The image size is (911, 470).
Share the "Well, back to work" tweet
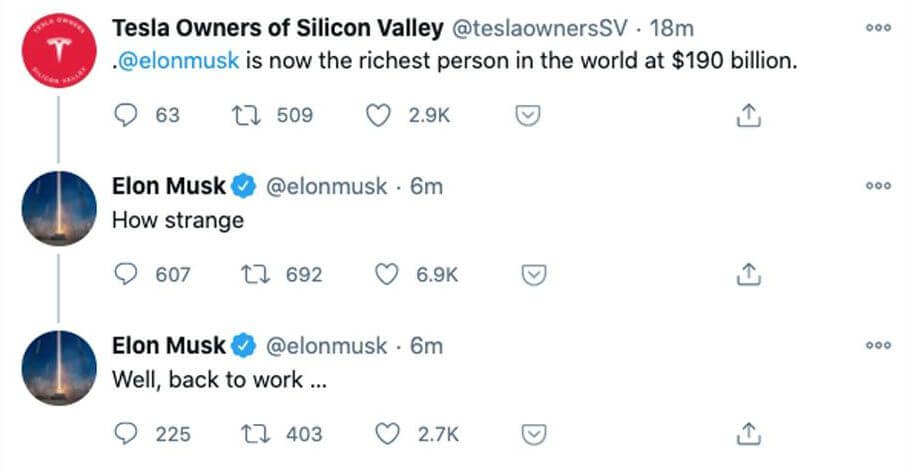pyautogui.click(x=749, y=434)
